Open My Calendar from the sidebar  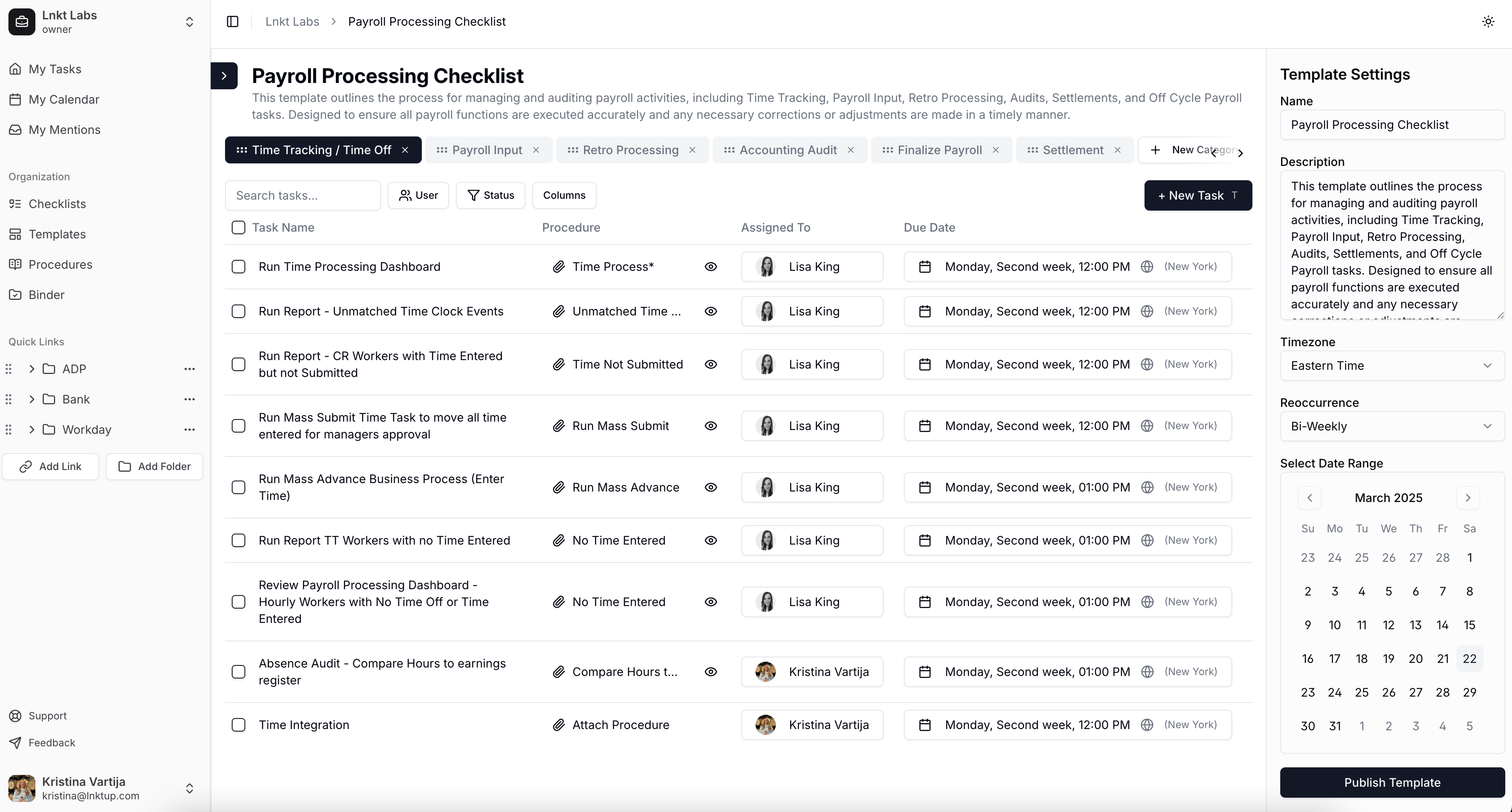point(63,99)
